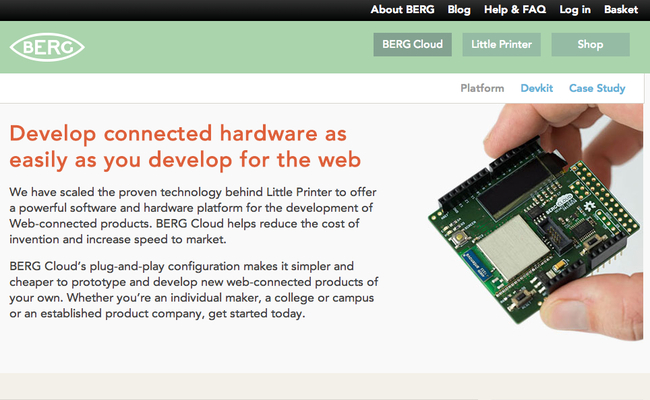The width and height of the screenshot is (650, 400).
Task: Go to the Blog link
Action: (459, 10)
